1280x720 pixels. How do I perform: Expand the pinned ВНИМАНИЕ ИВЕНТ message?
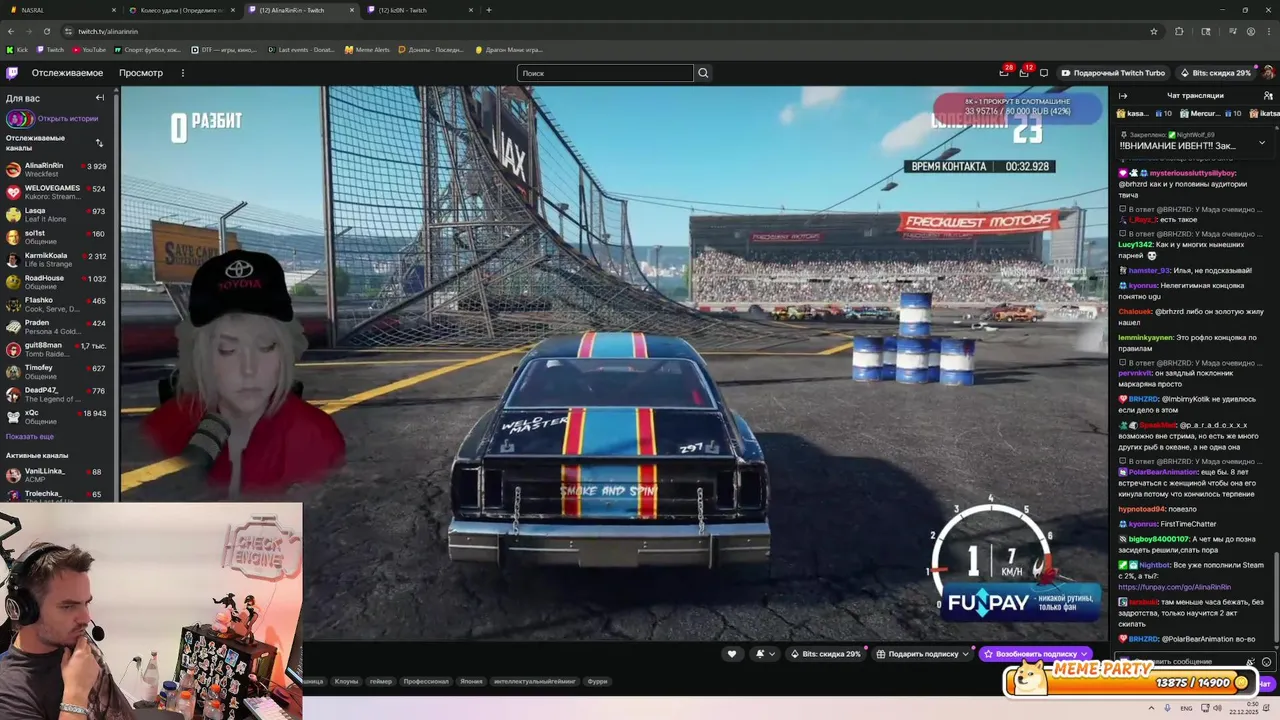coord(1262,142)
